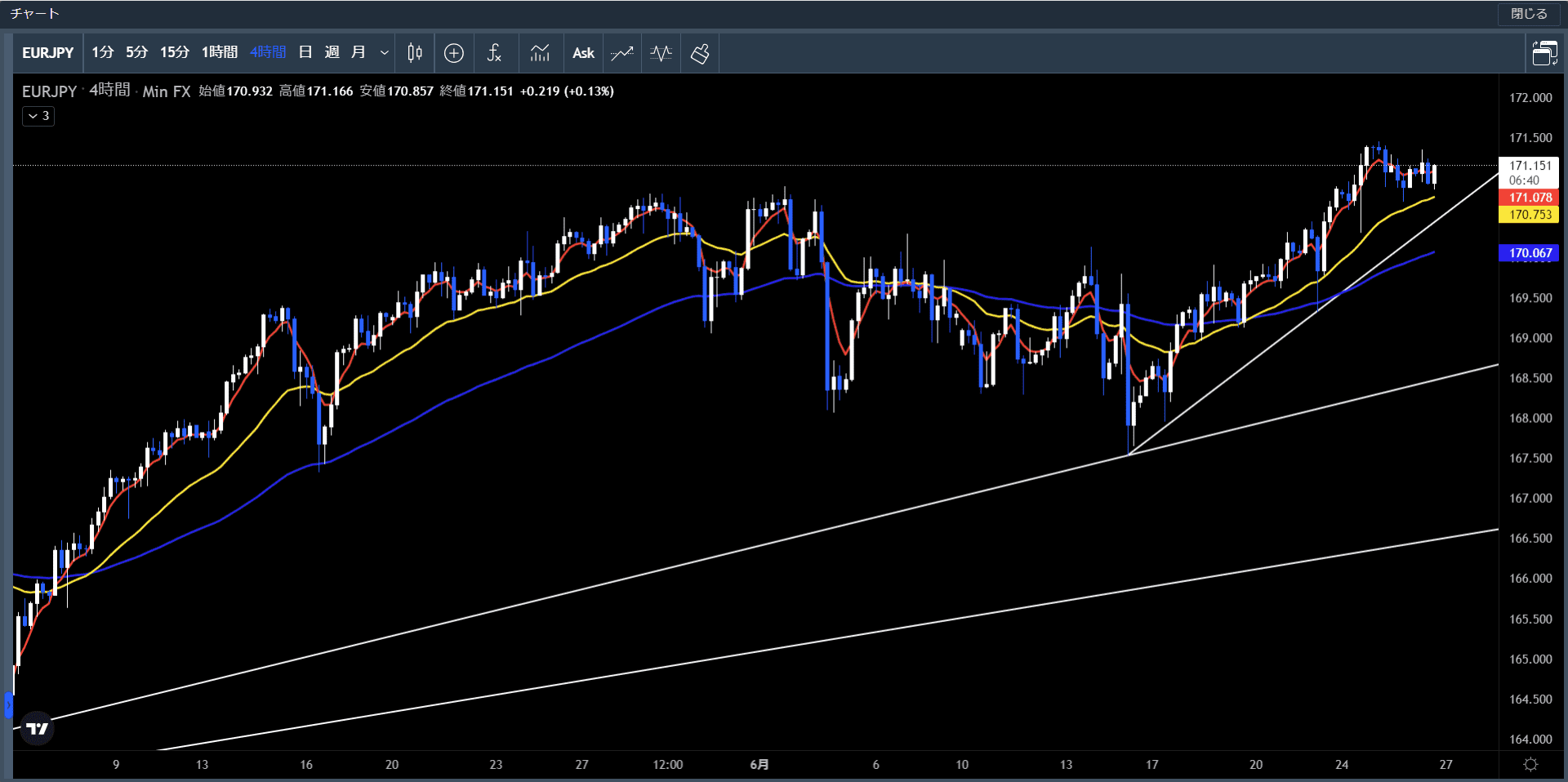Click the red MA value label 171.078
Screen dimensions: 1568x782
1530,198
